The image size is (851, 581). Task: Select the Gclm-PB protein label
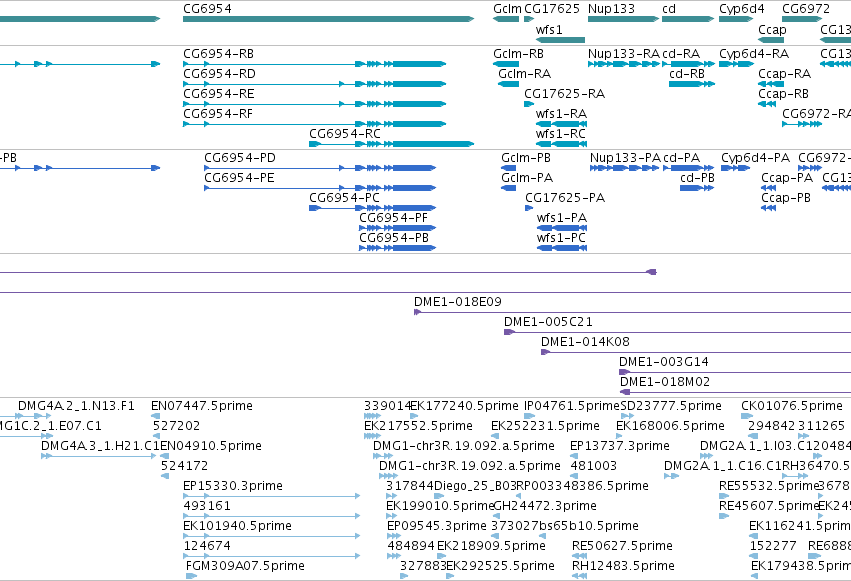[x=526, y=158]
